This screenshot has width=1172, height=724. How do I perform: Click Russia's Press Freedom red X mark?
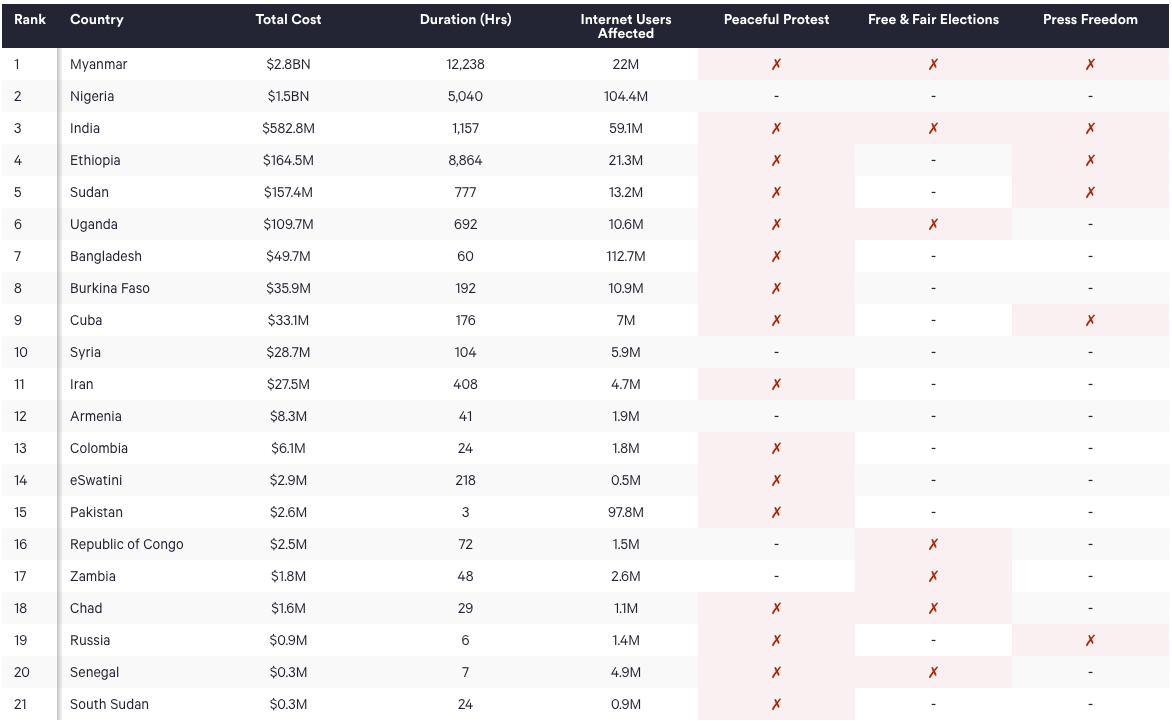[x=1090, y=640]
